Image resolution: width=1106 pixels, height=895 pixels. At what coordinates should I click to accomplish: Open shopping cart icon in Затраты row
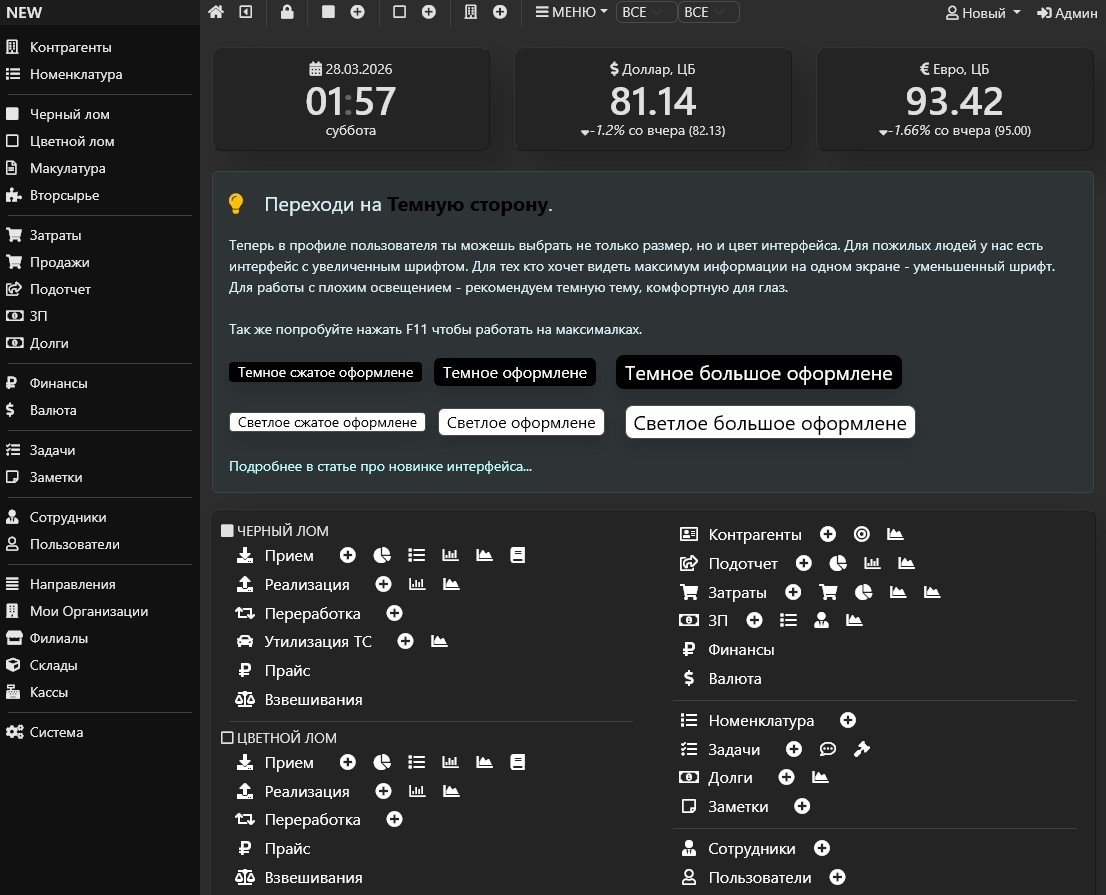click(829, 592)
